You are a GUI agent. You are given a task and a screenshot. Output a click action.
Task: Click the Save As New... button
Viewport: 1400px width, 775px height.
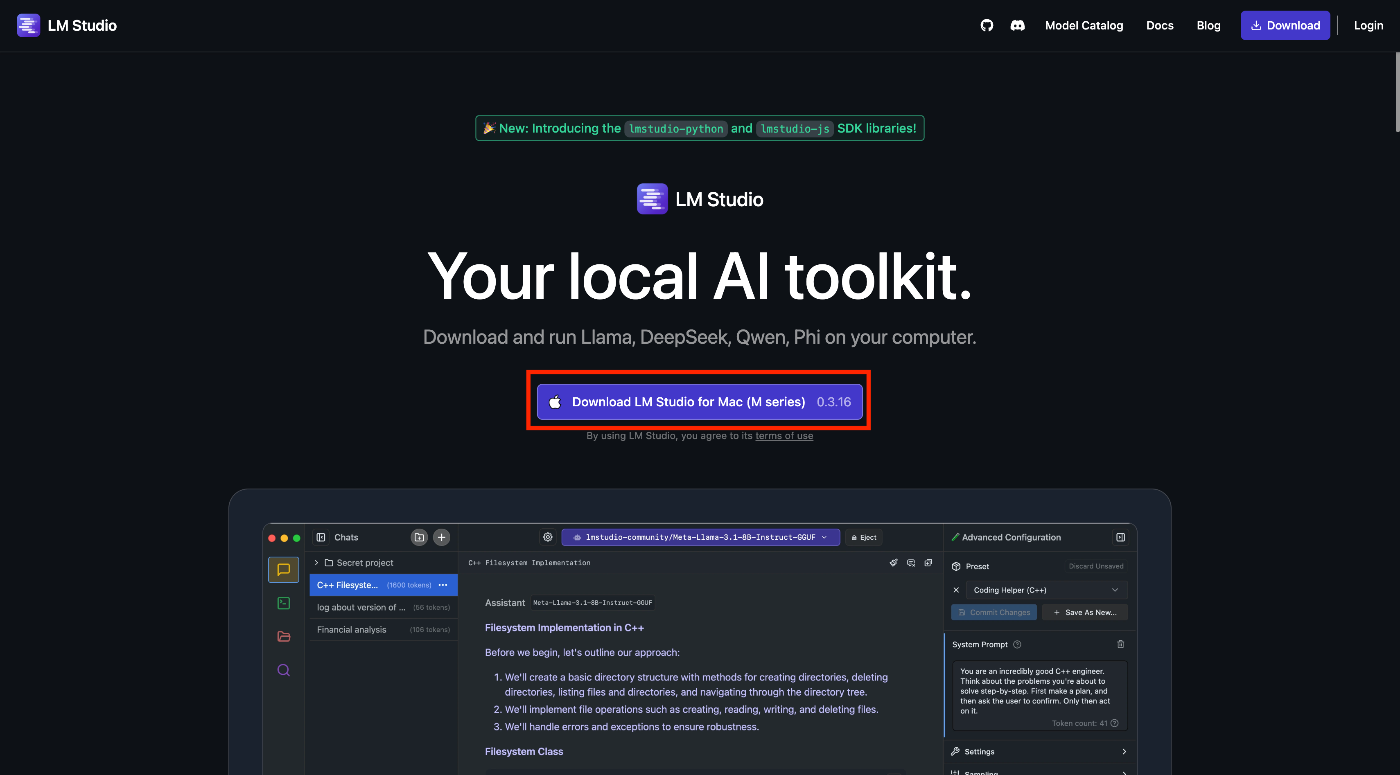click(x=1085, y=612)
